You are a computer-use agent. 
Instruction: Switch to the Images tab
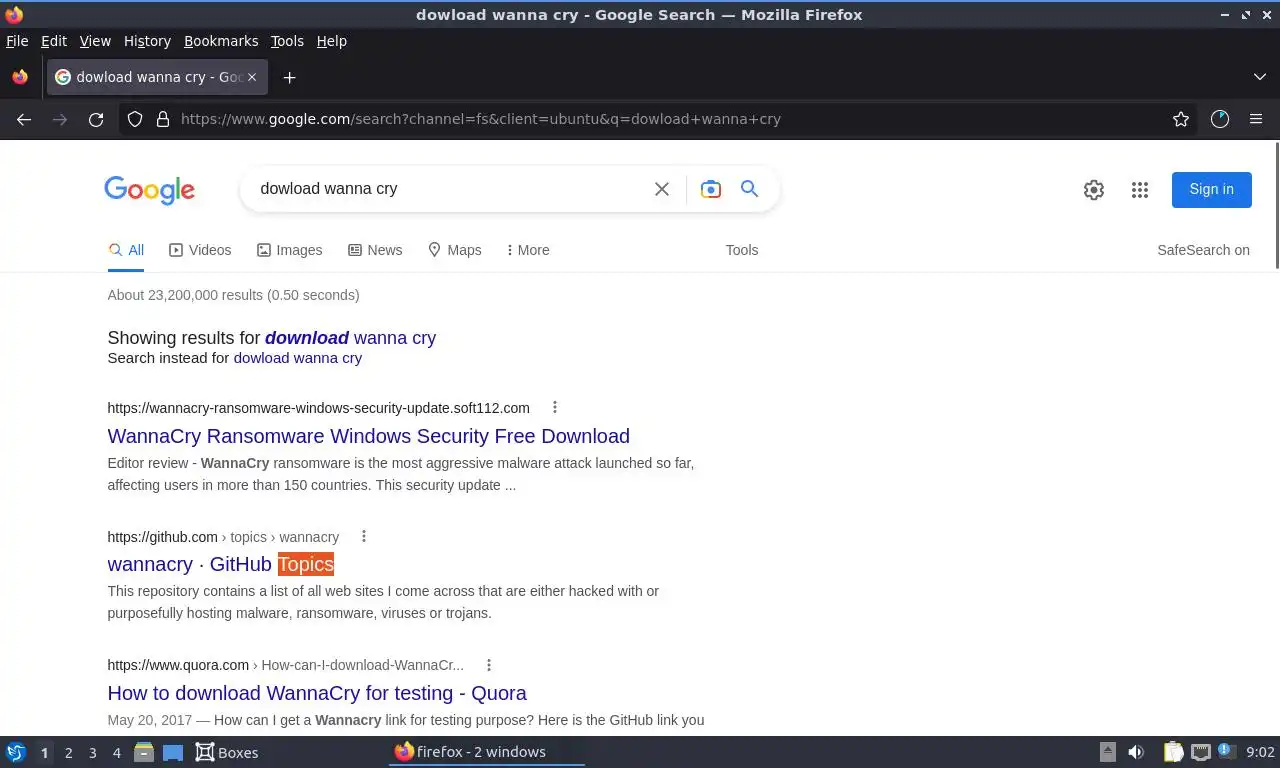click(290, 250)
